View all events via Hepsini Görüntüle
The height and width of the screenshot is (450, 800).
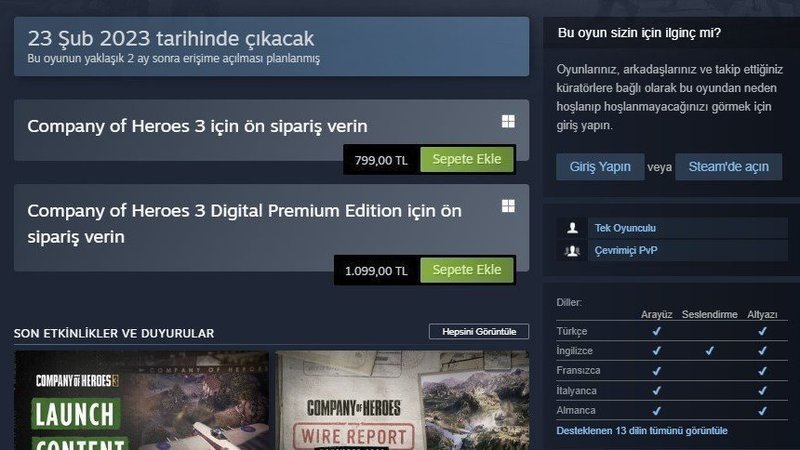click(x=479, y=332)
